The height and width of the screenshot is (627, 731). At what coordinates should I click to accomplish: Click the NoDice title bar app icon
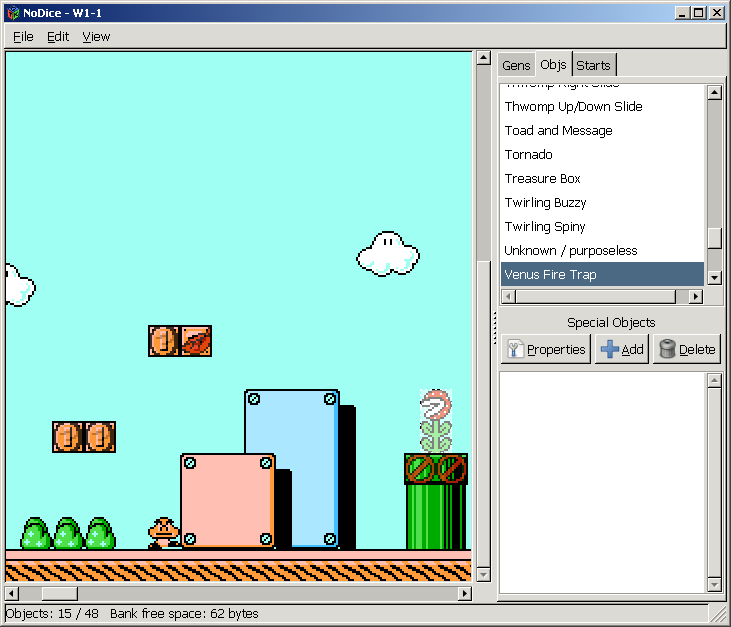click(x=14, y=13)
